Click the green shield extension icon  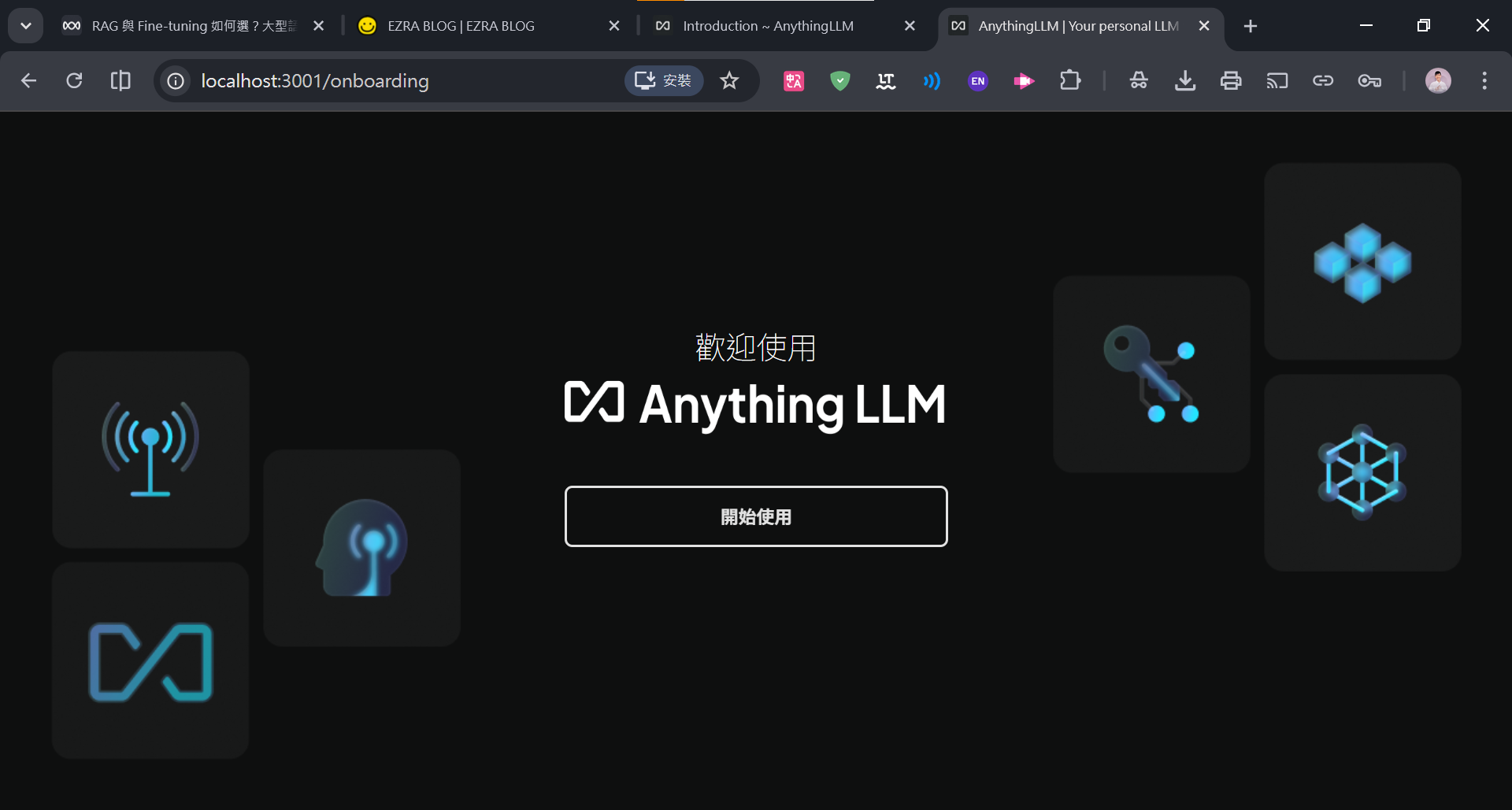pos(839,80)
